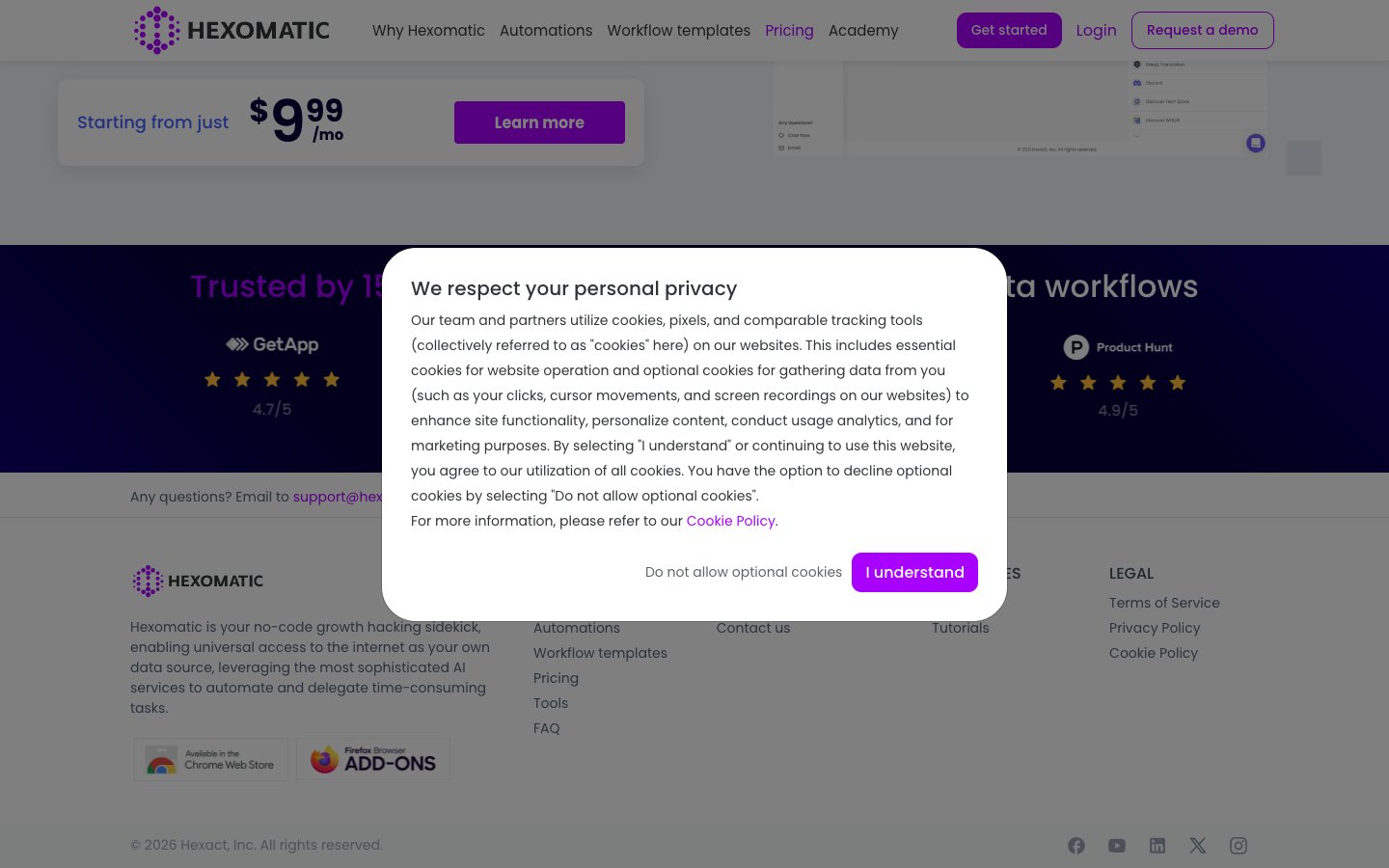The height and width of the screenshot is (868, 1389).
Task: Click the Hexomatic logo in the footer
Action: pos(197,581)
